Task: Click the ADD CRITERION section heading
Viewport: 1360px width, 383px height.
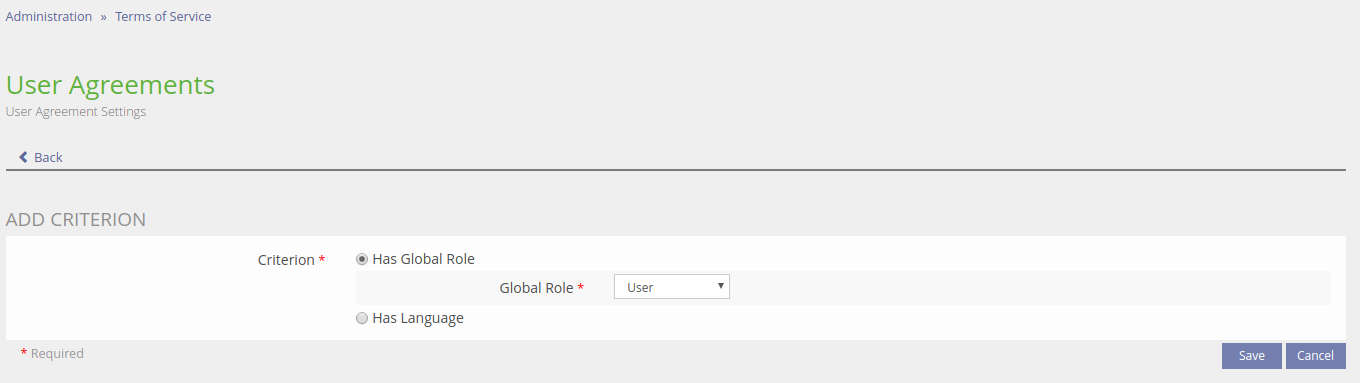Action: [x=76, y=219]
